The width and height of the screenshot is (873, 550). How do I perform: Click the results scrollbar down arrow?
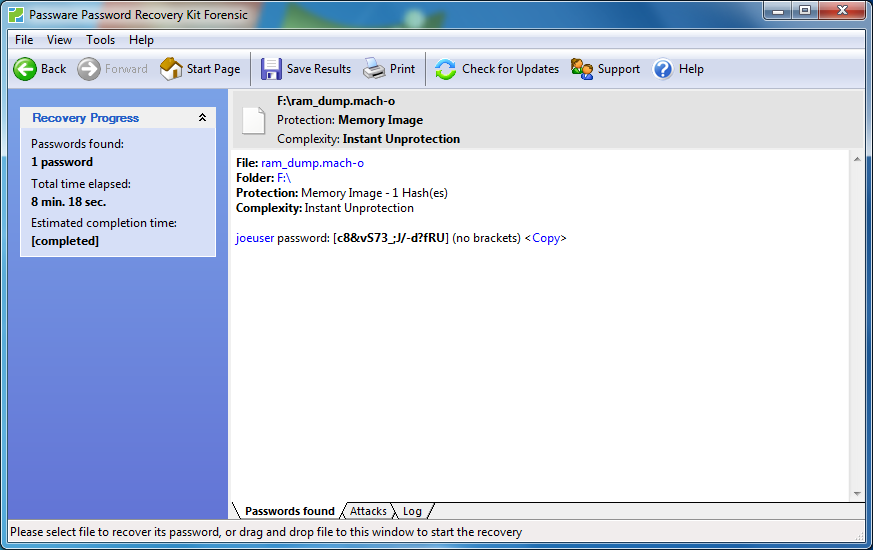pyautogui.click(x=856, y=494)
